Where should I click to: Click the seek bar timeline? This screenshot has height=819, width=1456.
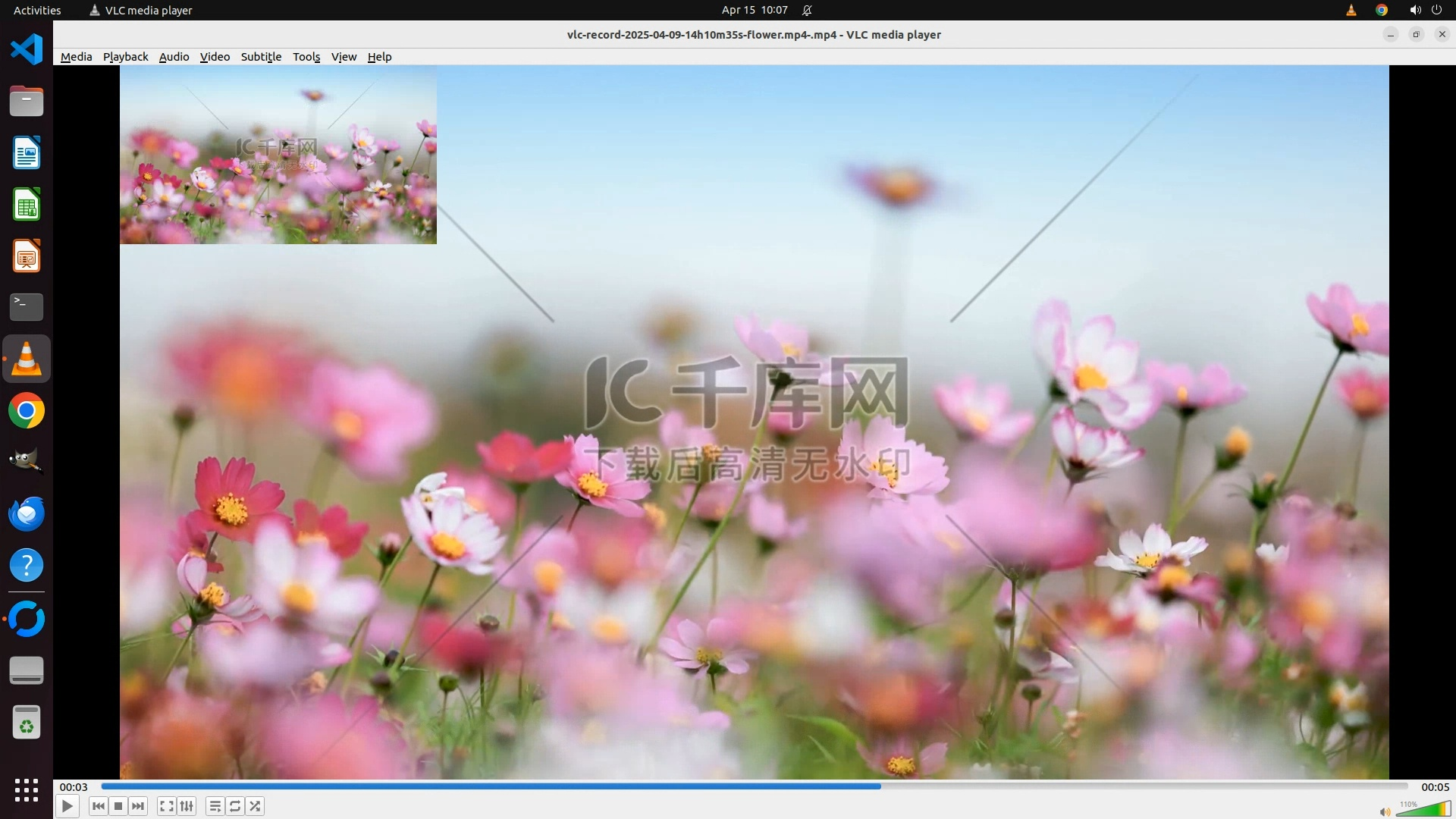754,786
